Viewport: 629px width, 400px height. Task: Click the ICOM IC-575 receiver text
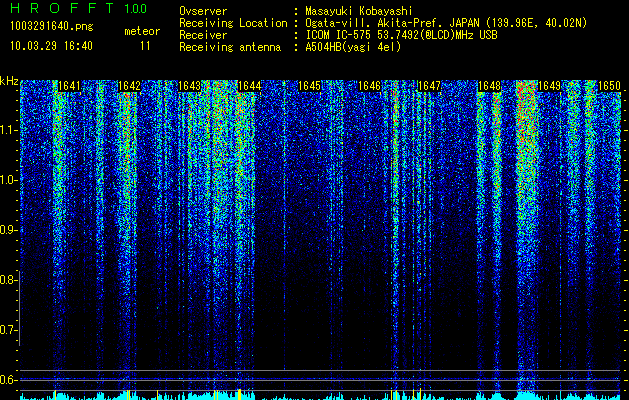[x=401, y=35]
